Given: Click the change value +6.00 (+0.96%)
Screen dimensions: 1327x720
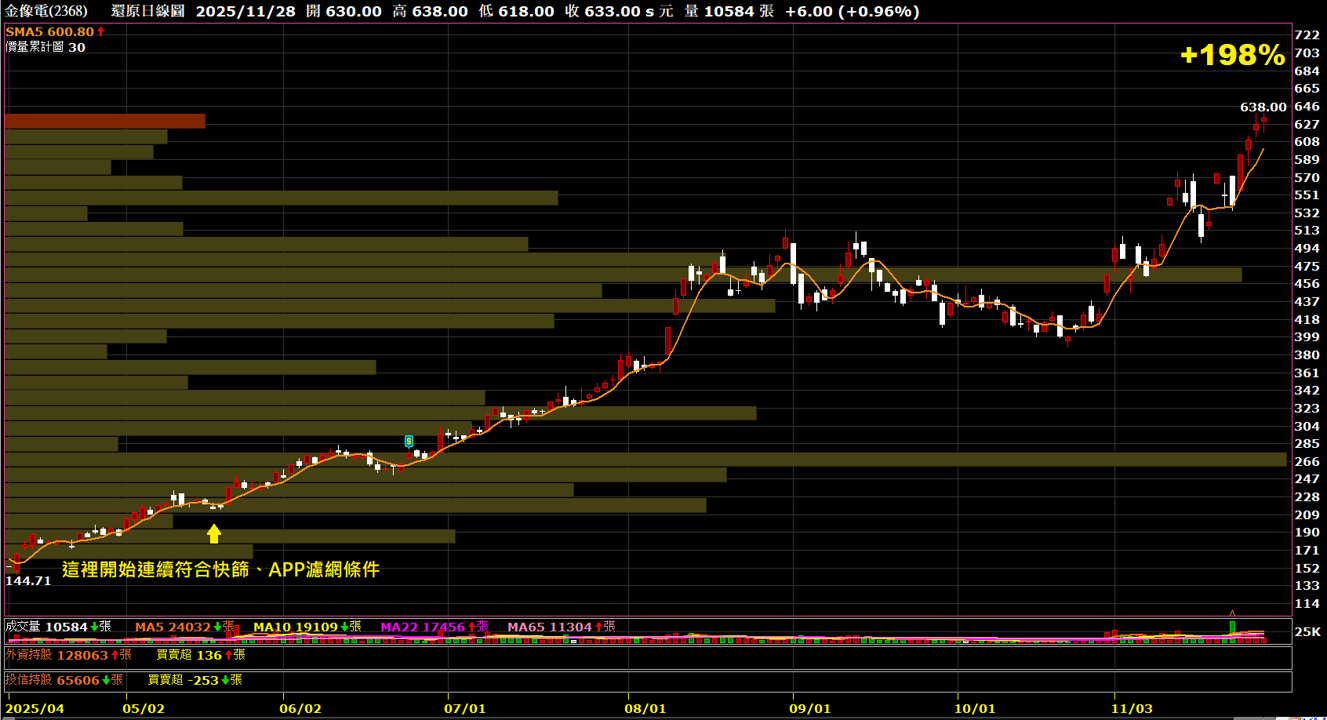Looking at the screenshot, I should pyautogui.click(x=852, y=11).
